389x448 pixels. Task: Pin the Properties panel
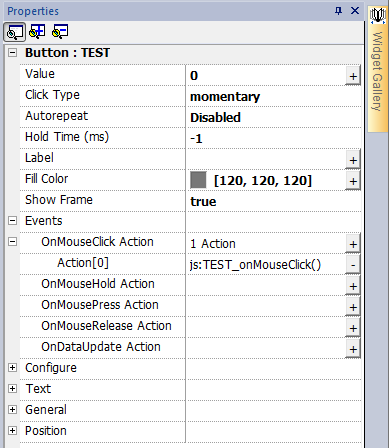point(338,11)
